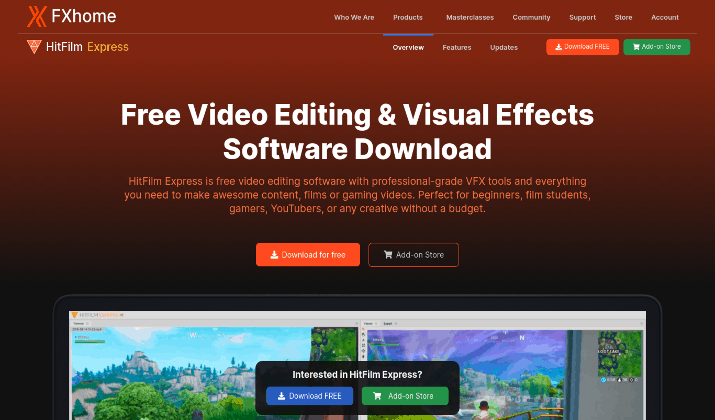715x420 pixels.
Task: Click download icon in Download for free
Action: pyautogui.click(x=274, y=255)
